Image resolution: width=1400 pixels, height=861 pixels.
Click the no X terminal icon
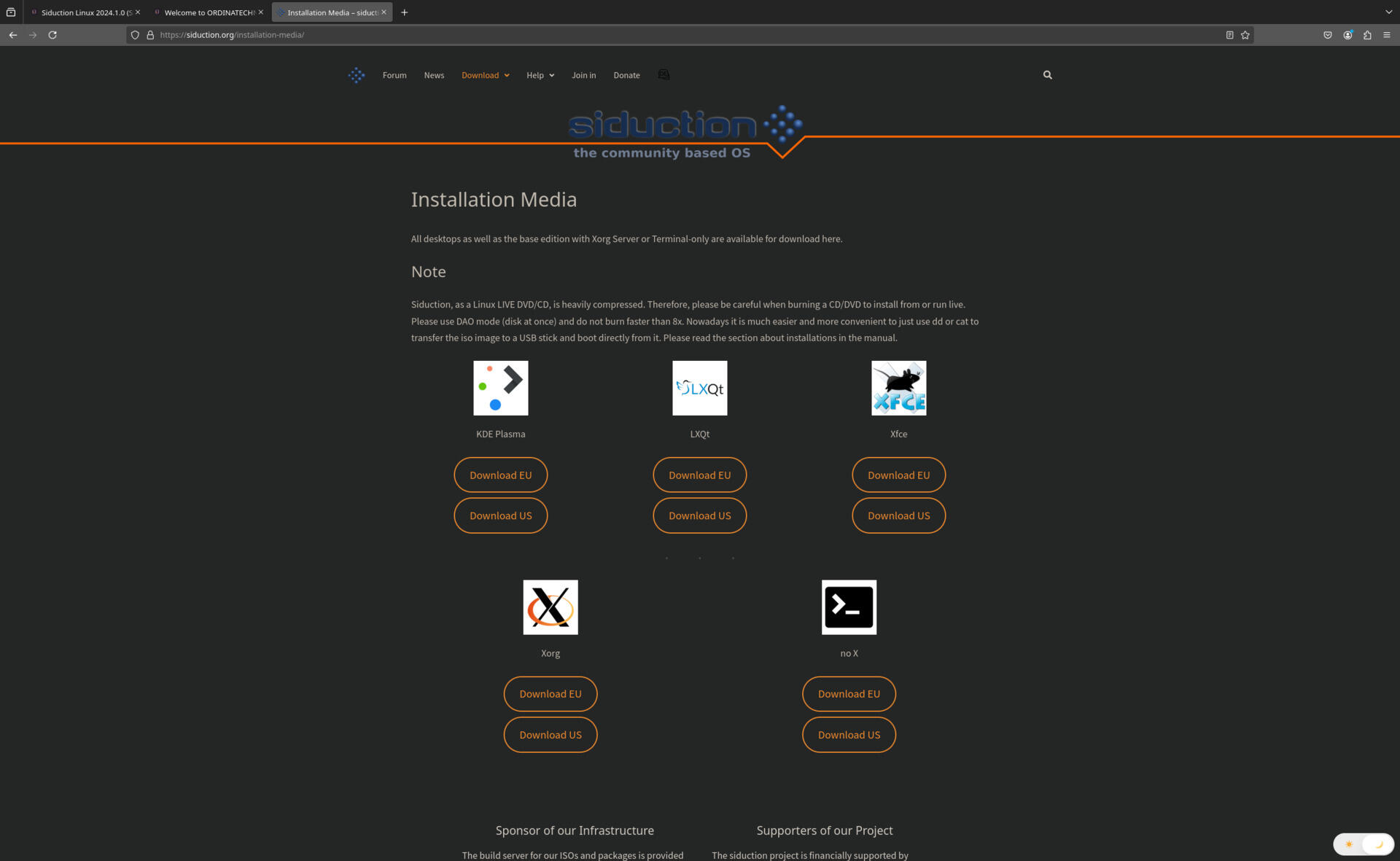click(x=847, y=607)
